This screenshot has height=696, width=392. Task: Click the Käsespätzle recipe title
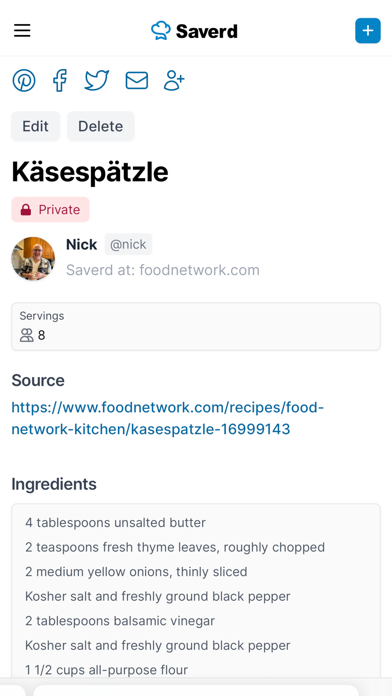tap(90, 172)
